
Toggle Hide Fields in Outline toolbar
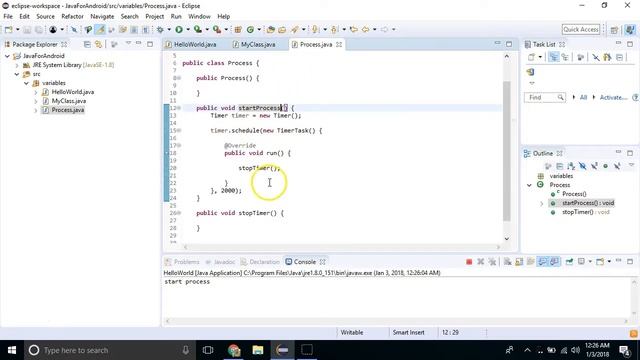582,166
